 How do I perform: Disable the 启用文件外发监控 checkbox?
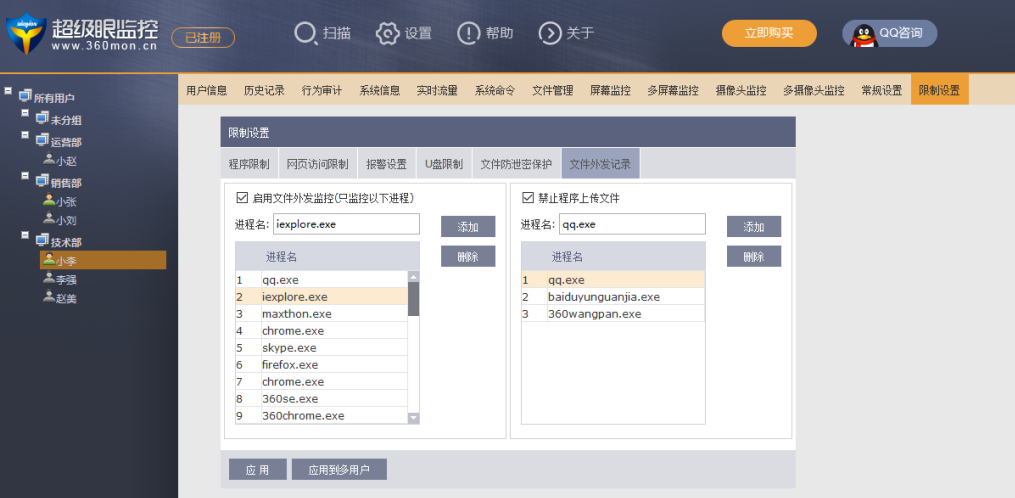pyautogui.click(x=242, y=198)
